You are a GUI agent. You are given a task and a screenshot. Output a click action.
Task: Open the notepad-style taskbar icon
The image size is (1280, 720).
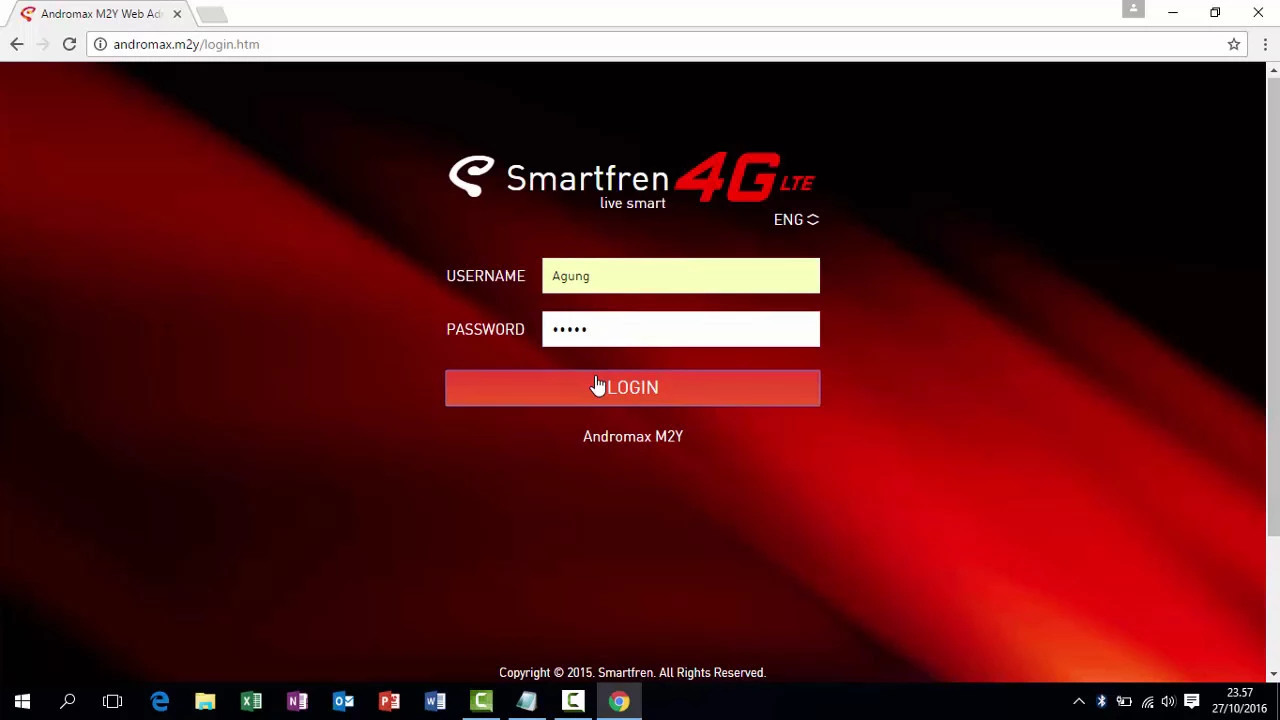[527, 702]
